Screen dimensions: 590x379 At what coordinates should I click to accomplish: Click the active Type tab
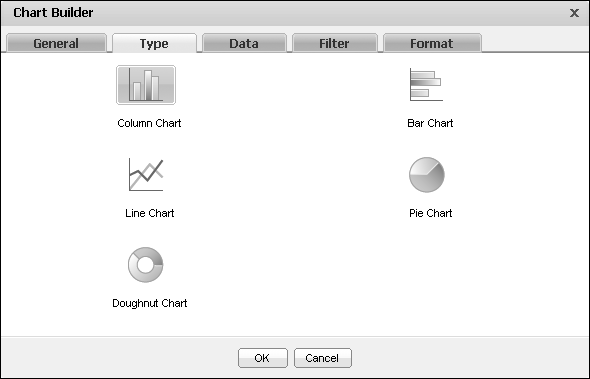(x=154, y=43)
